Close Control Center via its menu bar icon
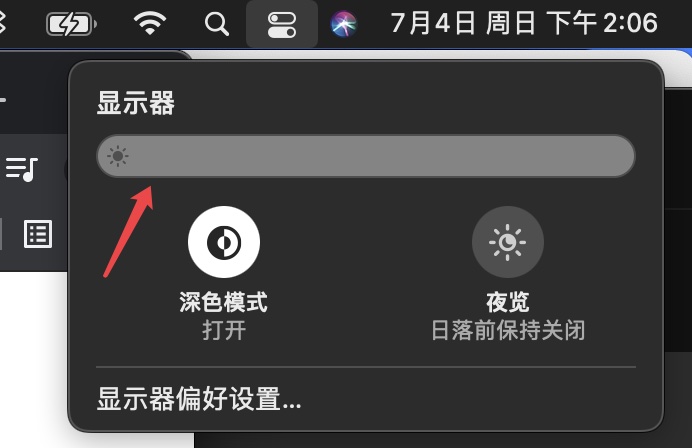Viewport: 692px width, 448px height. pos(282,24)
